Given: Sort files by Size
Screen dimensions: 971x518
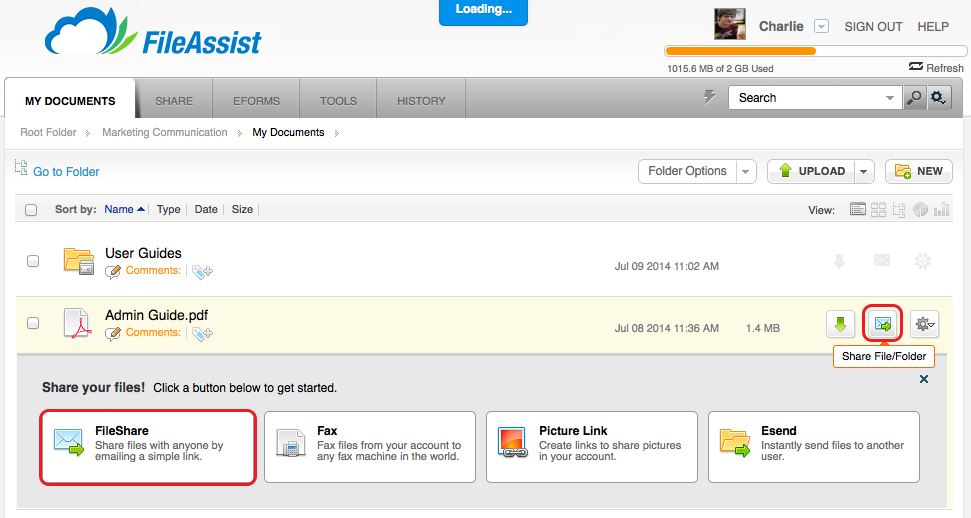Looking at the screenshot, I should 242,209.
